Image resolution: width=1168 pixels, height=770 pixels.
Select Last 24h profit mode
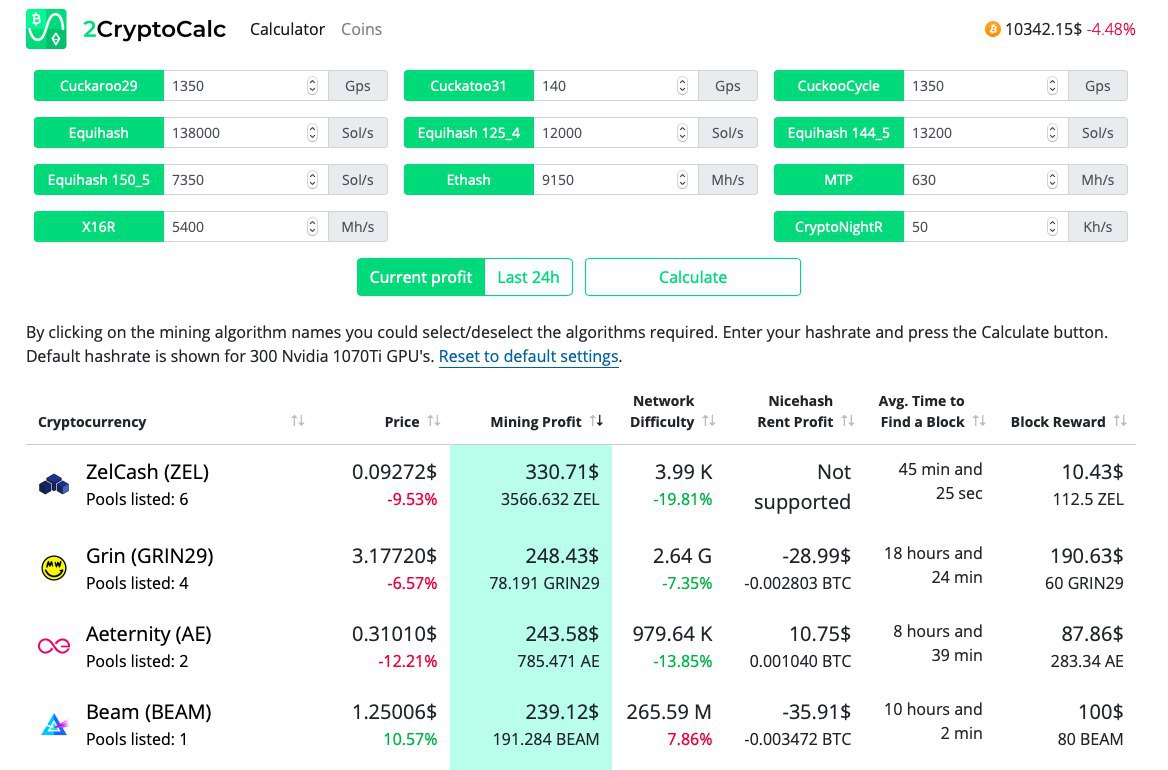click(x=528, y=277)
